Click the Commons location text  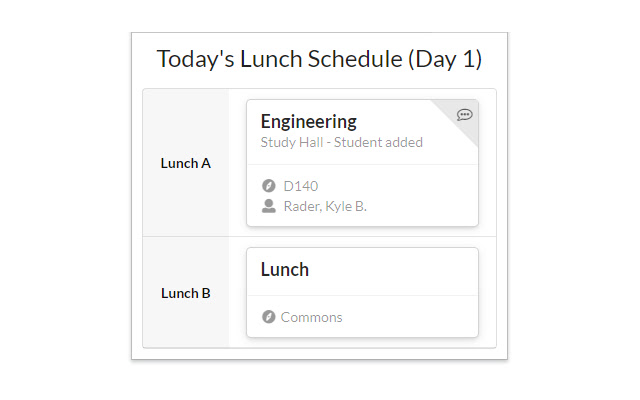pos(311,317)
